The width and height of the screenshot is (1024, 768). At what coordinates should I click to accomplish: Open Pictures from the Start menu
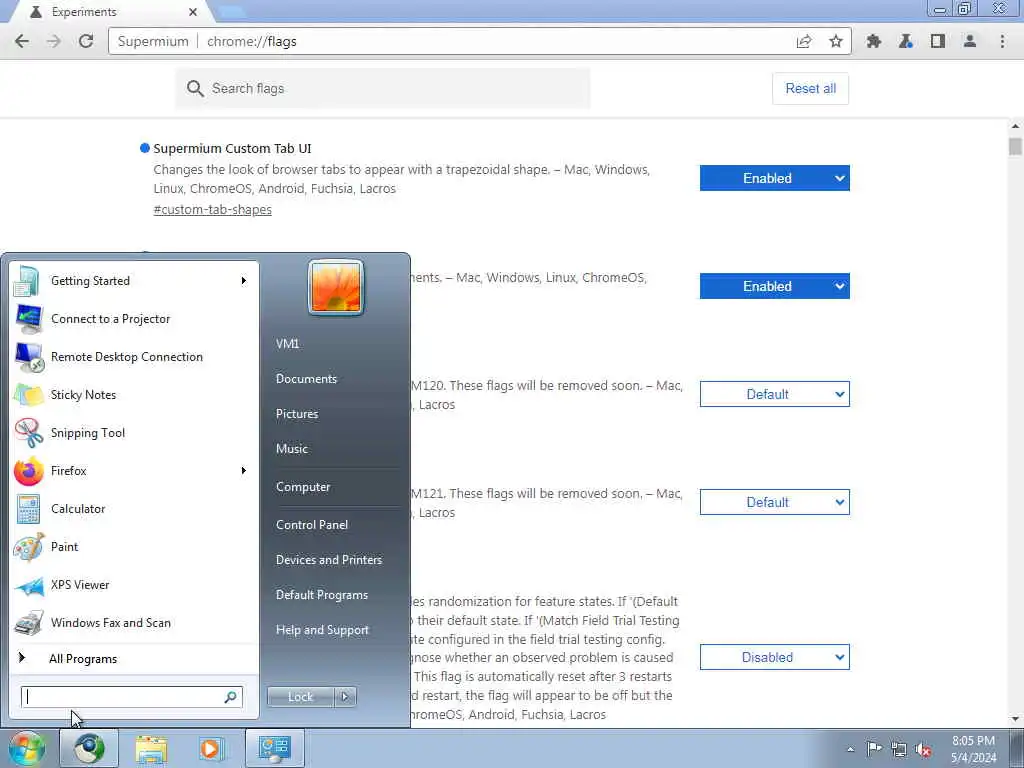pyautogui.click(x=297, y=414)
